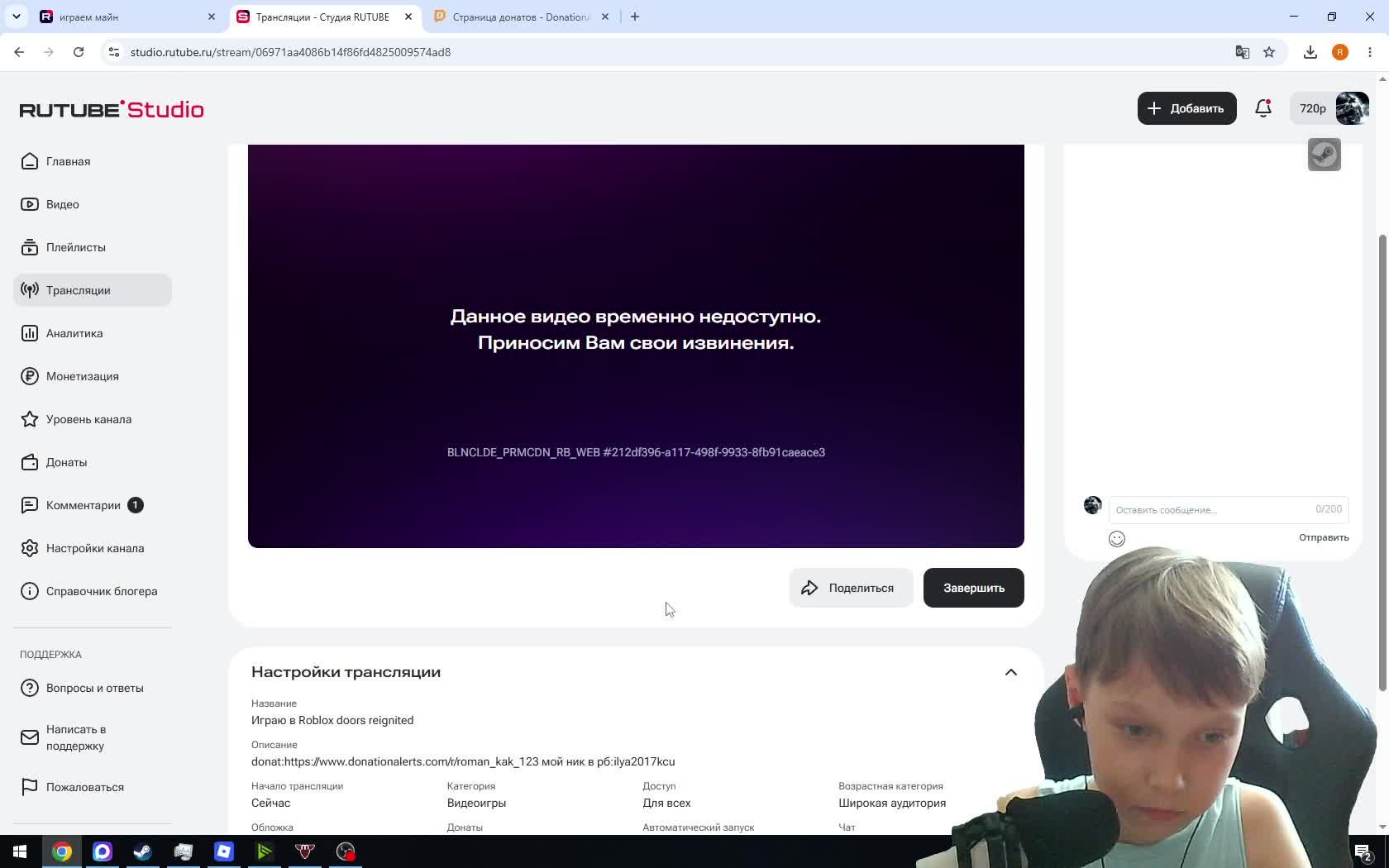This screenshot has width=1389, height=868.
Task: Click the chat message input field
Action: pyautogui.click(x=1229, y=509)
